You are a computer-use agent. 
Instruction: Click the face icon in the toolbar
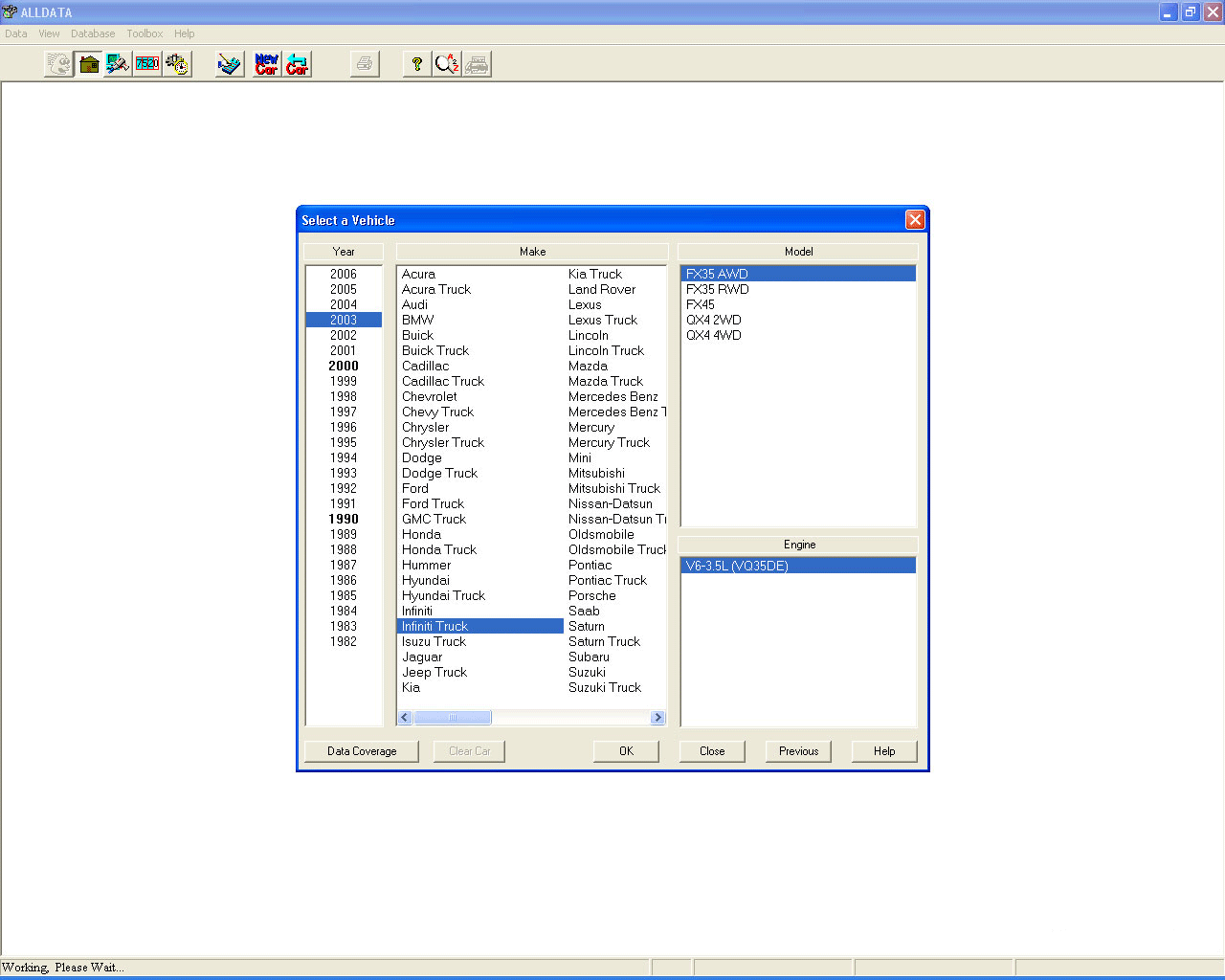pyautogui.click(x=59, y=64)
